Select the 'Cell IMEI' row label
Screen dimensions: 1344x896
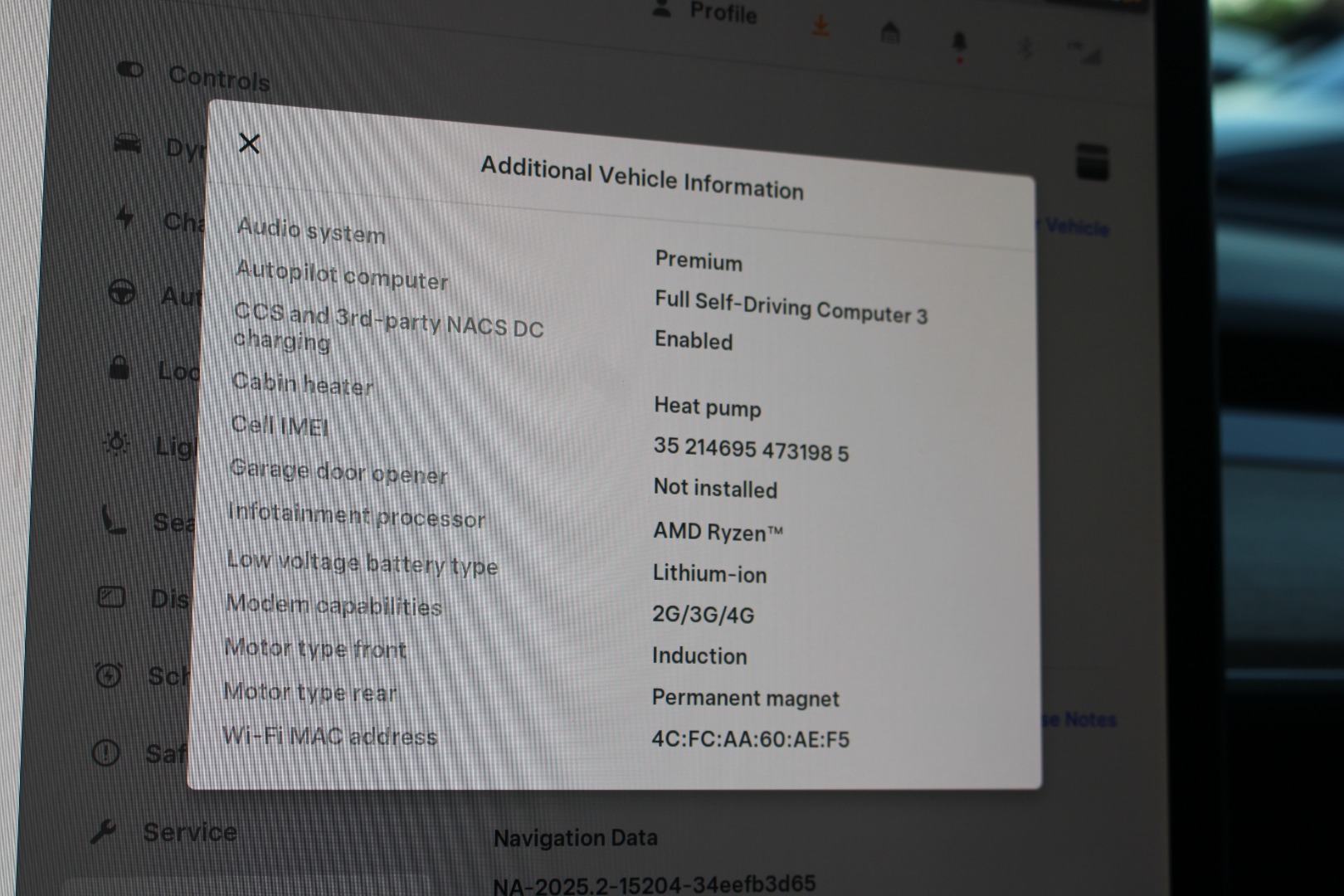(280, 426)
